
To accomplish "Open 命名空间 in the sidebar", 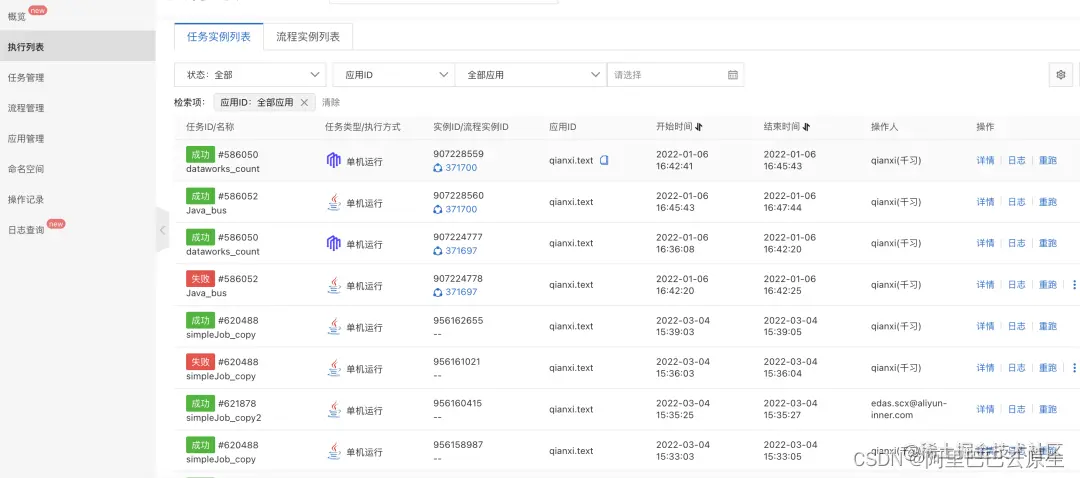I will [x=25, y=169].
